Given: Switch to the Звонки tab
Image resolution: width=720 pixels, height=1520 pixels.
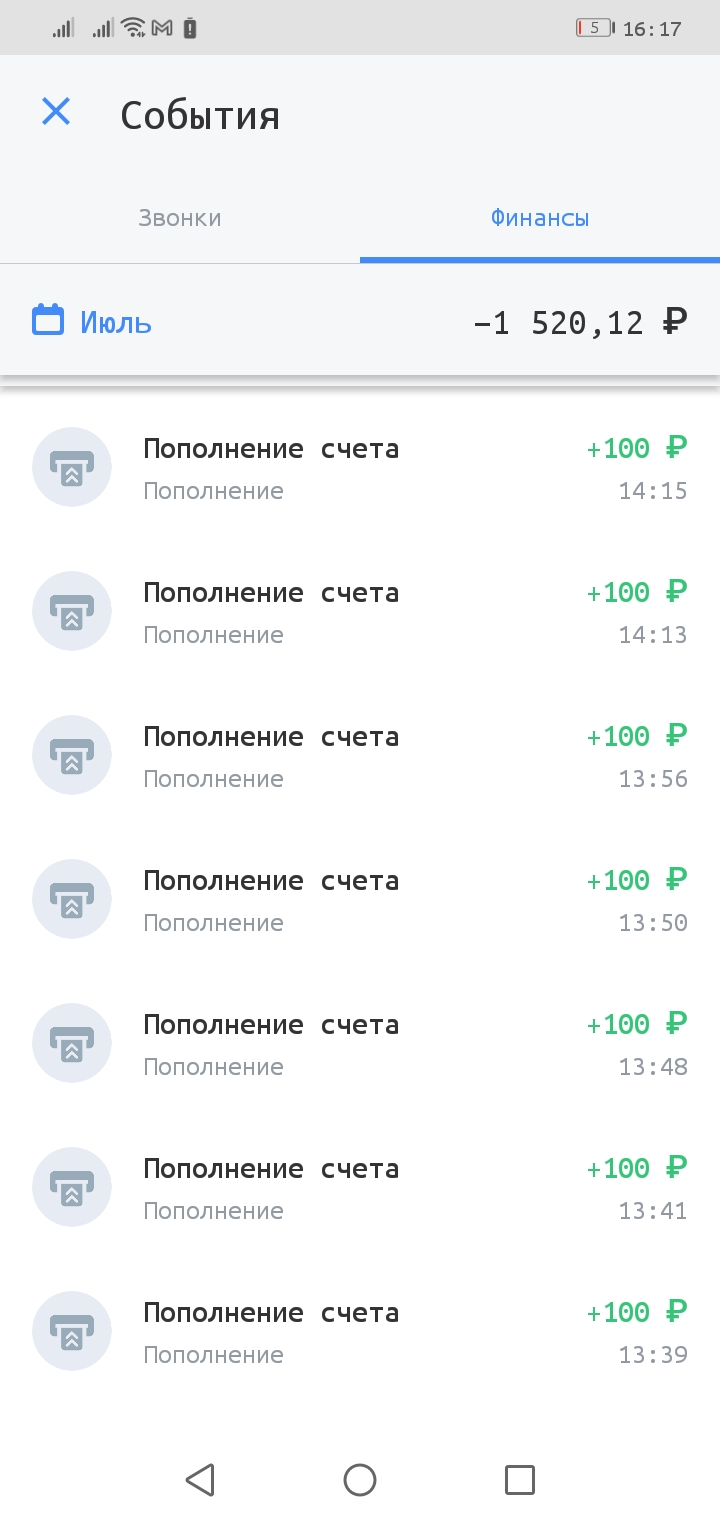Looking at the screenshot, I should tap(180, 218).
